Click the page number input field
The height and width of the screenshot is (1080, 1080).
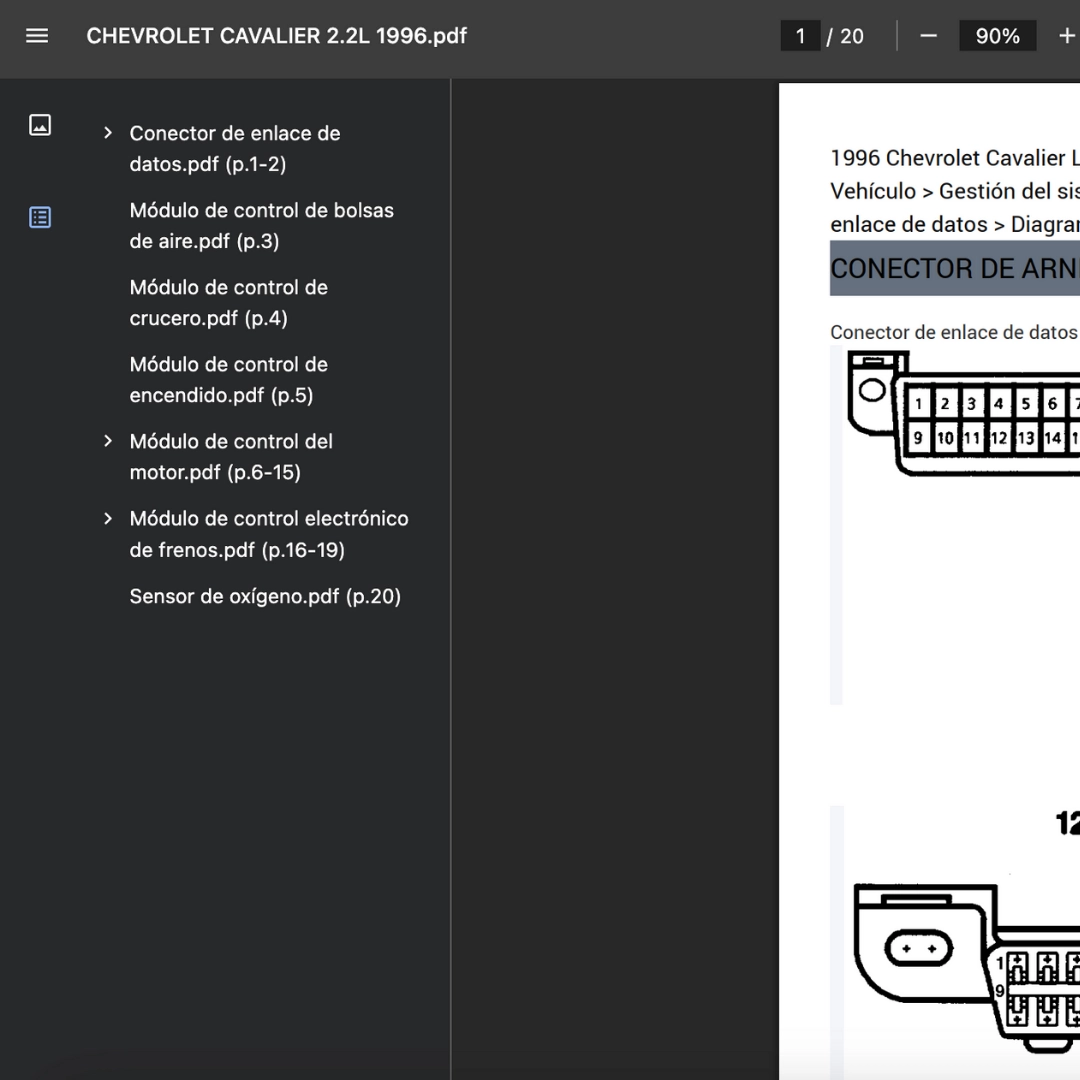[x=800, y=36]
